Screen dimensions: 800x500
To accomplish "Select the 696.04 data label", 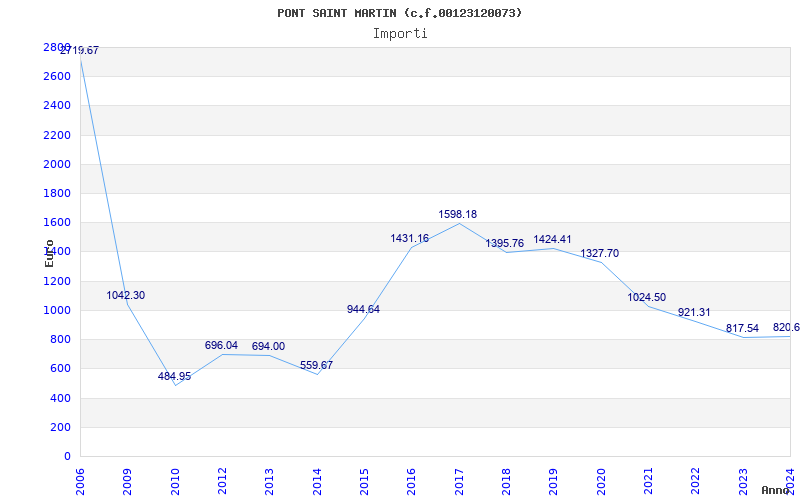I will [221, 345].
